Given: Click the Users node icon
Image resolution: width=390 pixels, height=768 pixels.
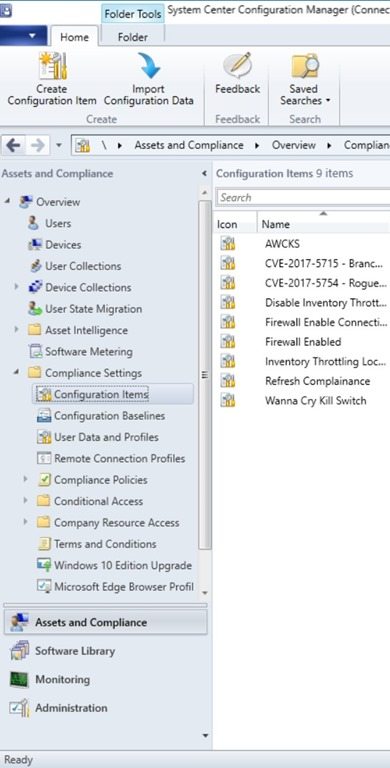Looking at the screenshot, I should pos(33,223).
